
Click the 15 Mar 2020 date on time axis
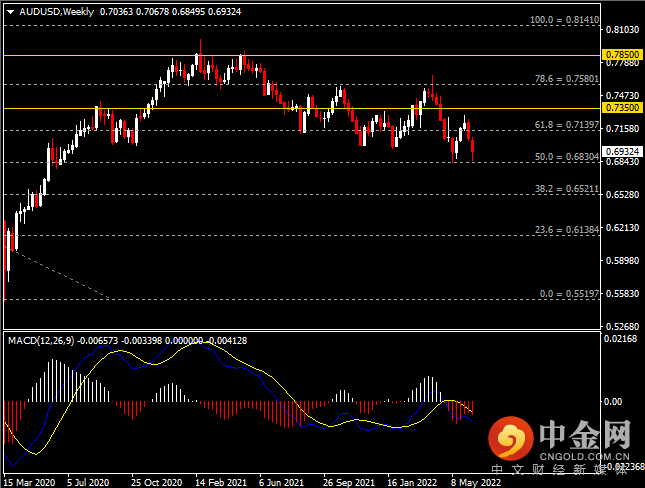click(x=27, y=479)
